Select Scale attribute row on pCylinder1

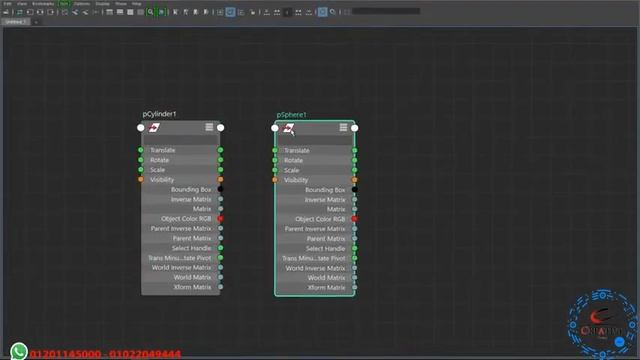pyautogui.click(x=180, y=169)
